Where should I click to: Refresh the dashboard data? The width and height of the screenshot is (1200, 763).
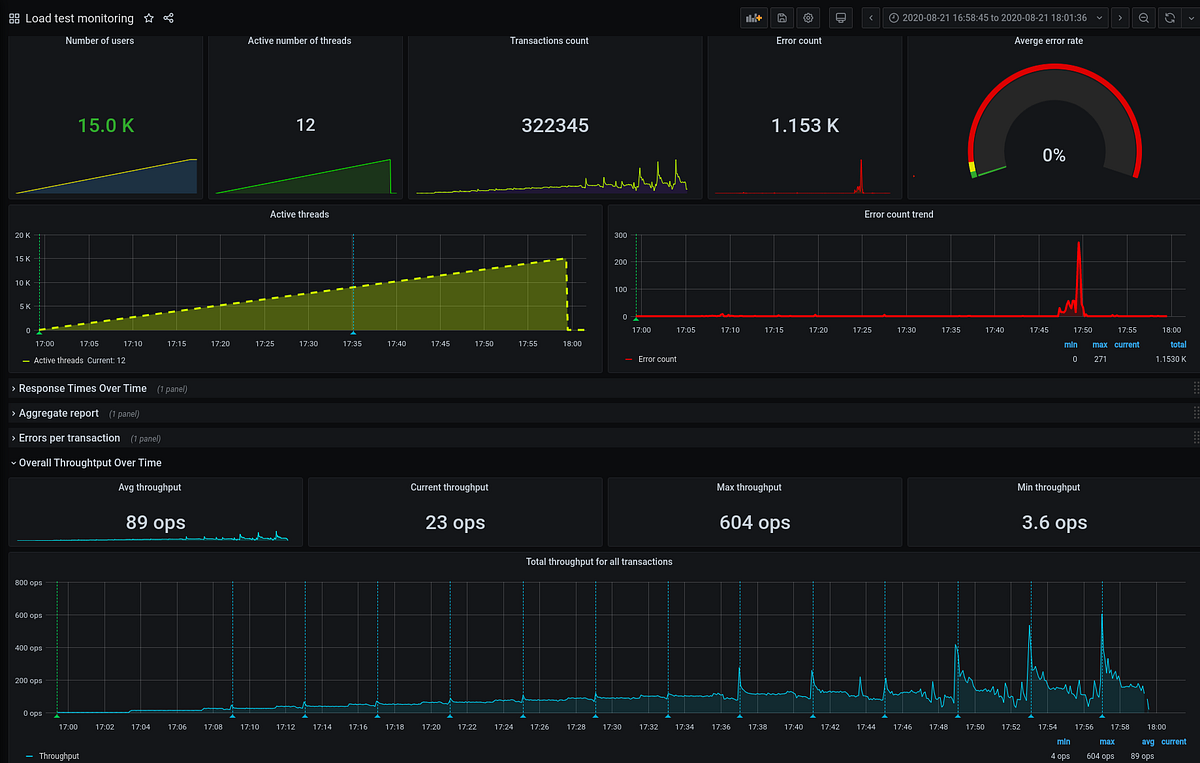click(1168, 18)
